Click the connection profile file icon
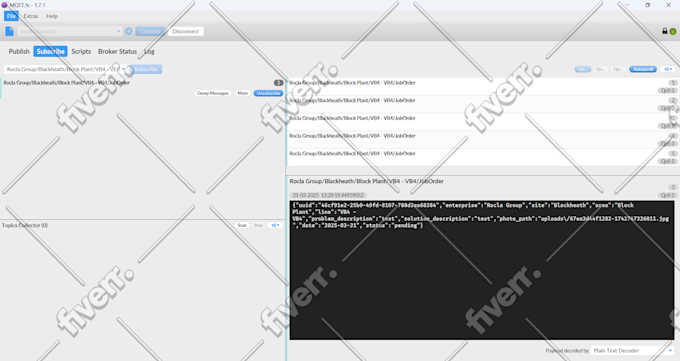Screen dimensions: 680x361 point(10,31)
